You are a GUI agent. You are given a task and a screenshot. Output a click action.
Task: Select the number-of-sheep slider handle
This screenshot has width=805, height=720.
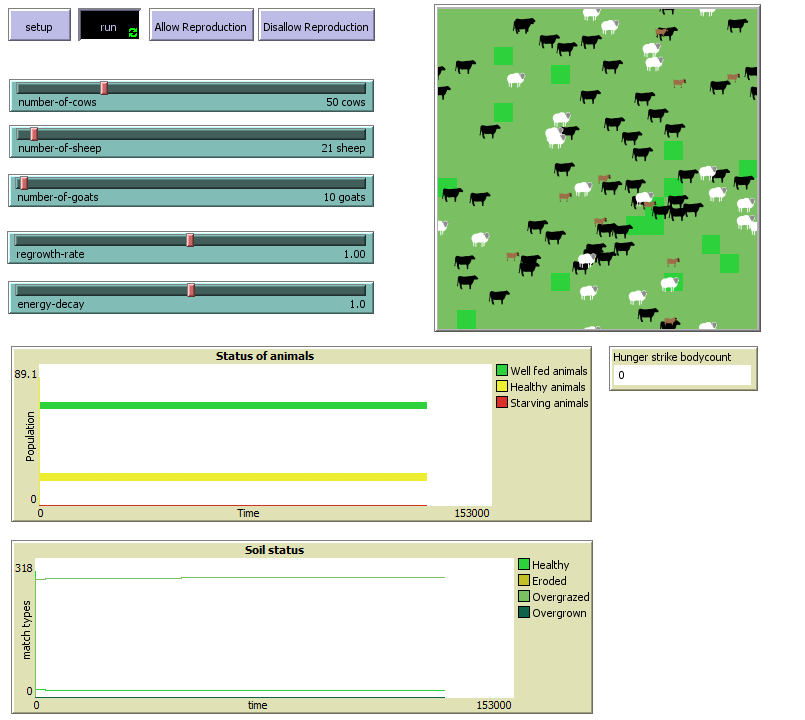(34, 134)
